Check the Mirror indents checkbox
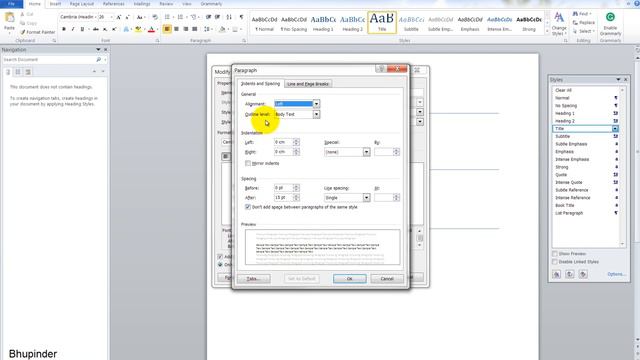 point(248,163)
